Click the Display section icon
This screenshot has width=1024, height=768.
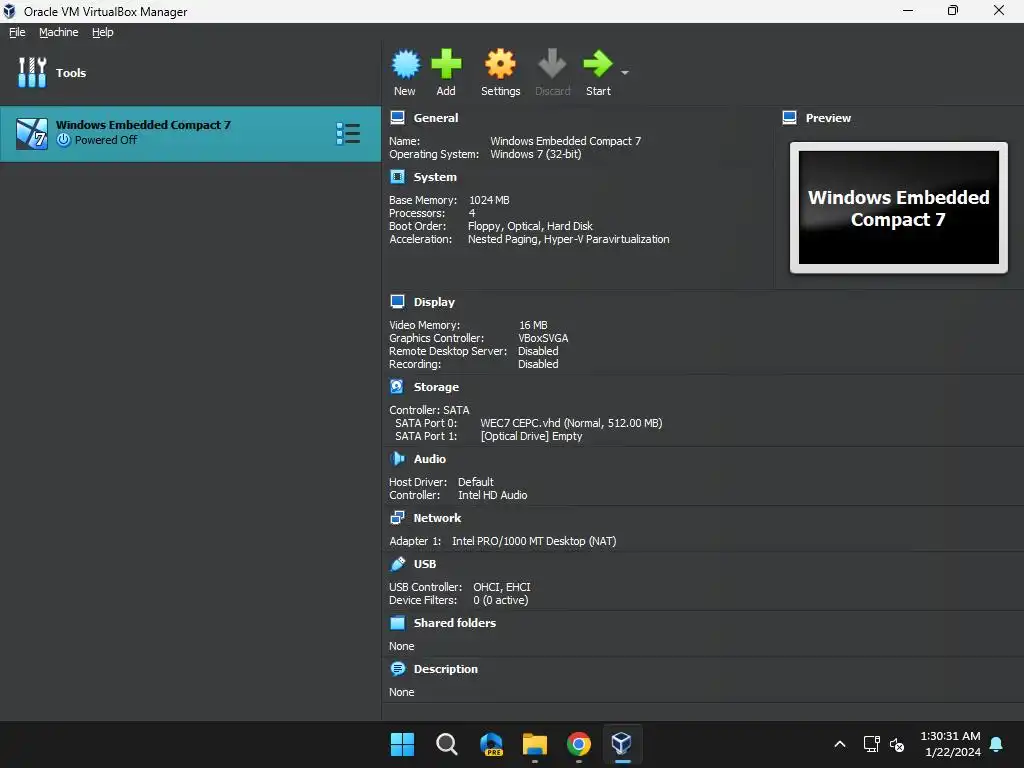click(397, 301)
